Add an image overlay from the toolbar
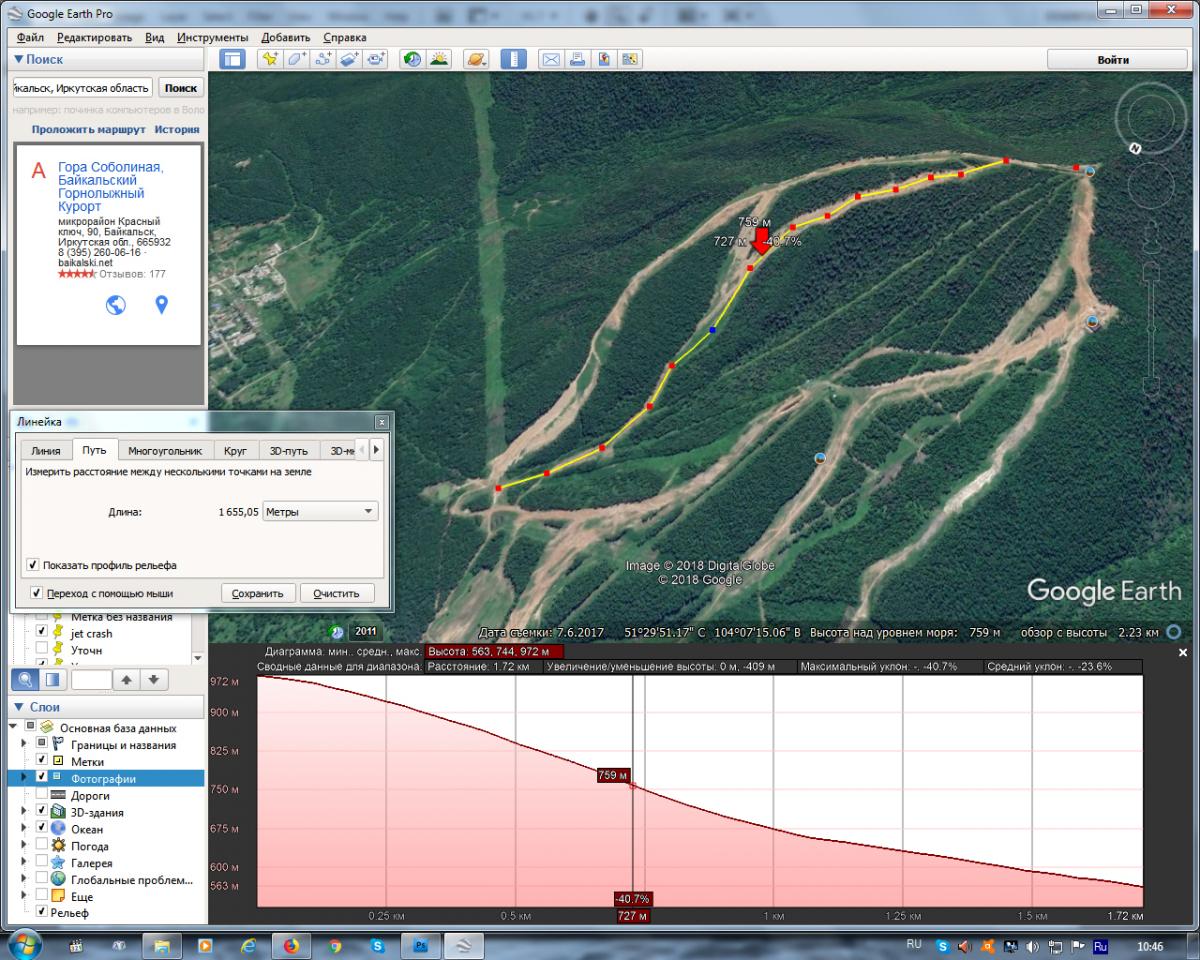 pyautogui.click(x=348, y=59)
